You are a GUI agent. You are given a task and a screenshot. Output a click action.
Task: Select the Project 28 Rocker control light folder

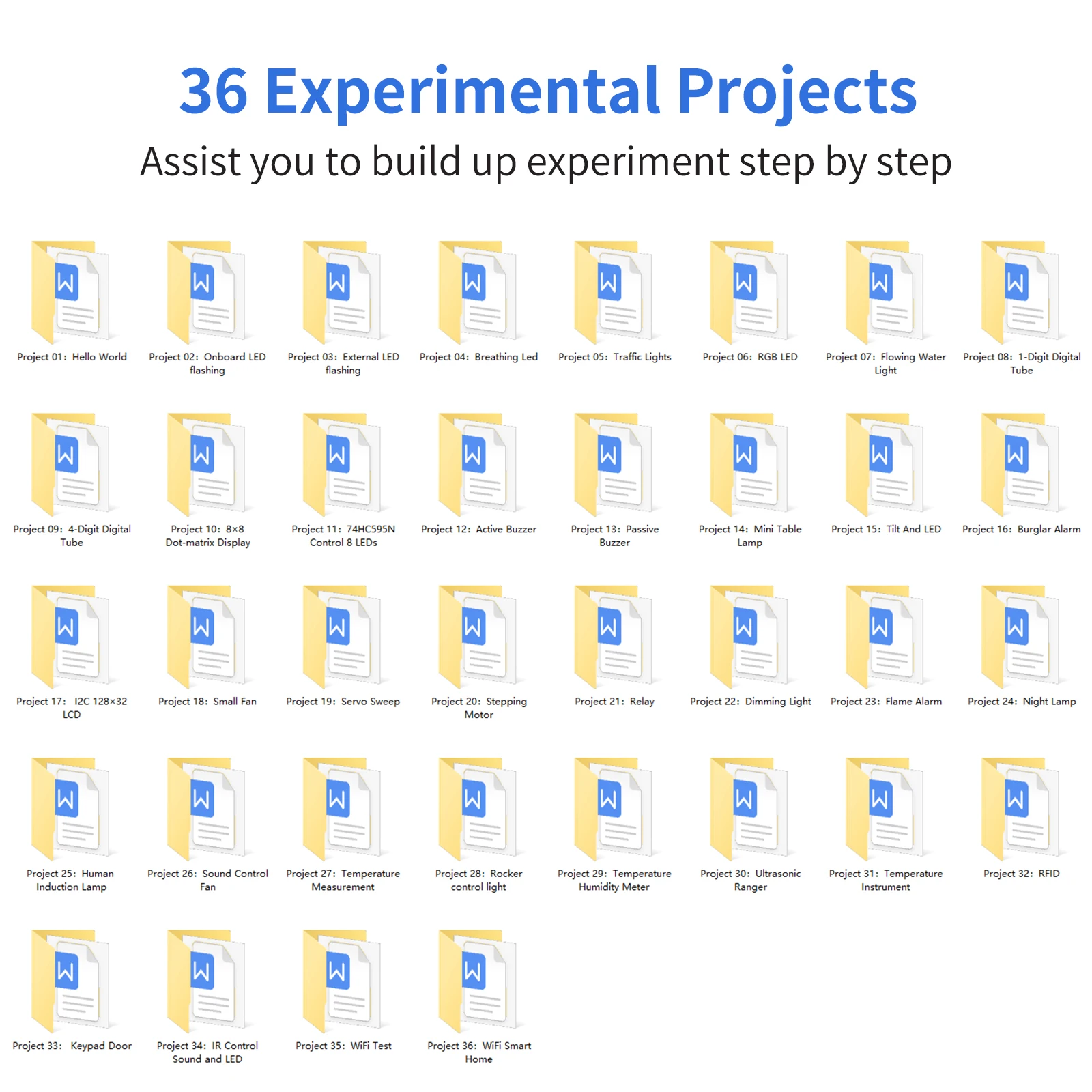tap(478, 809)
